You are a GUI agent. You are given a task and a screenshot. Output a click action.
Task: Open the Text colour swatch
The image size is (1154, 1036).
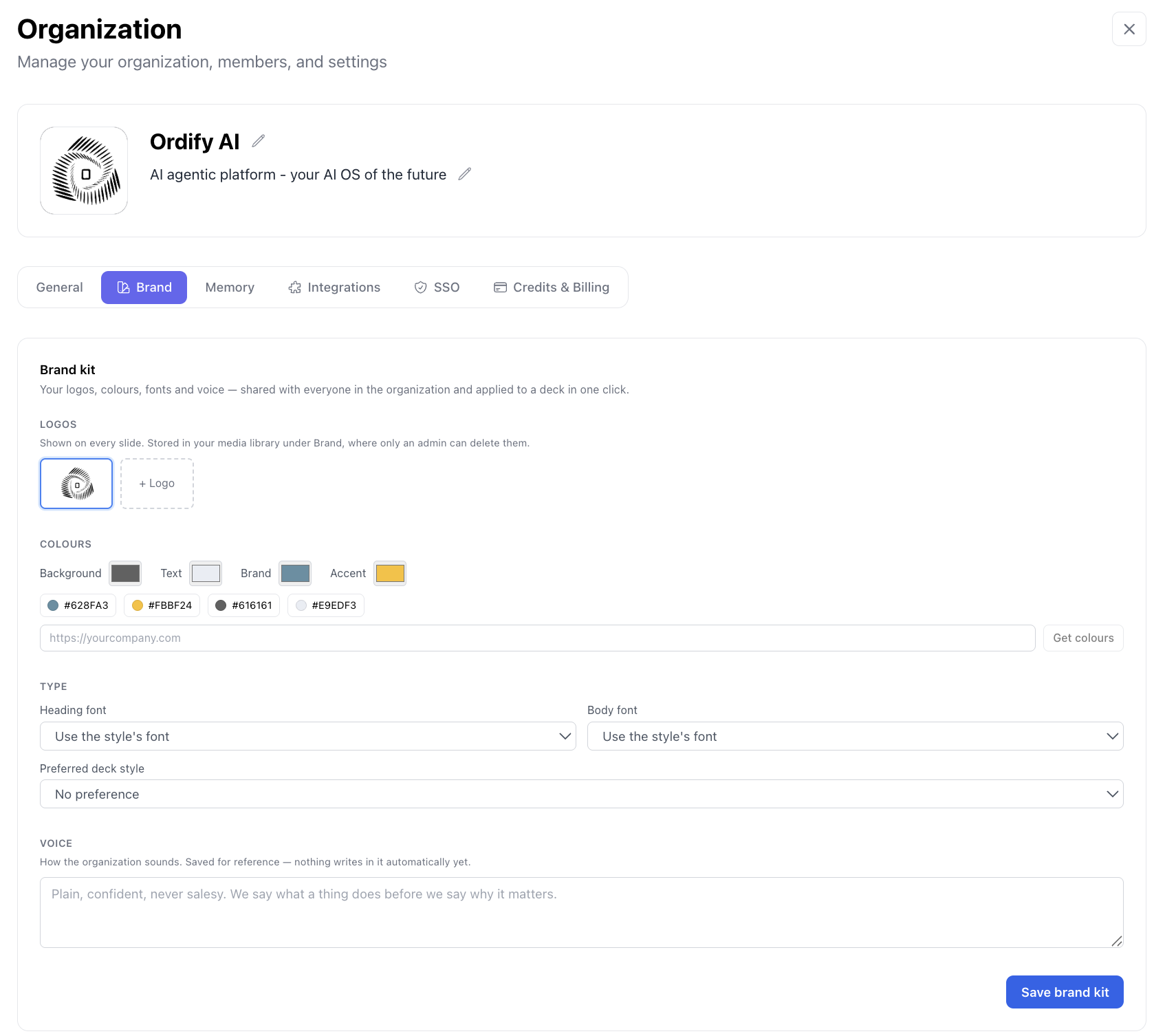coord(206,573)
